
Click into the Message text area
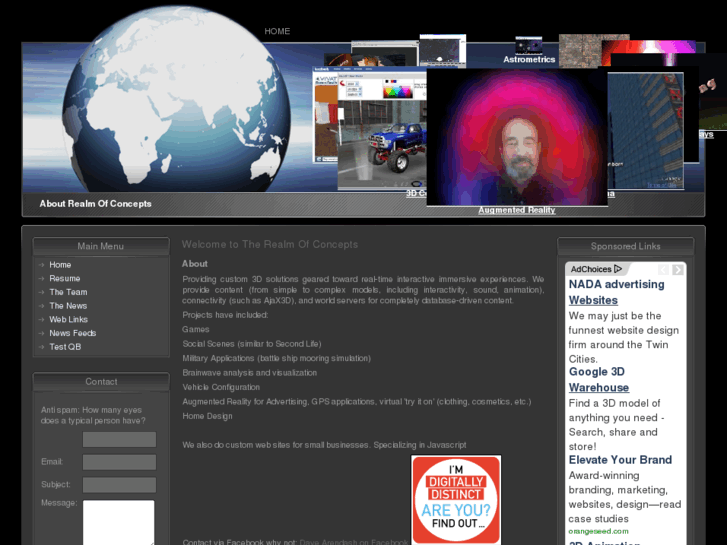(x=119, y=522)
